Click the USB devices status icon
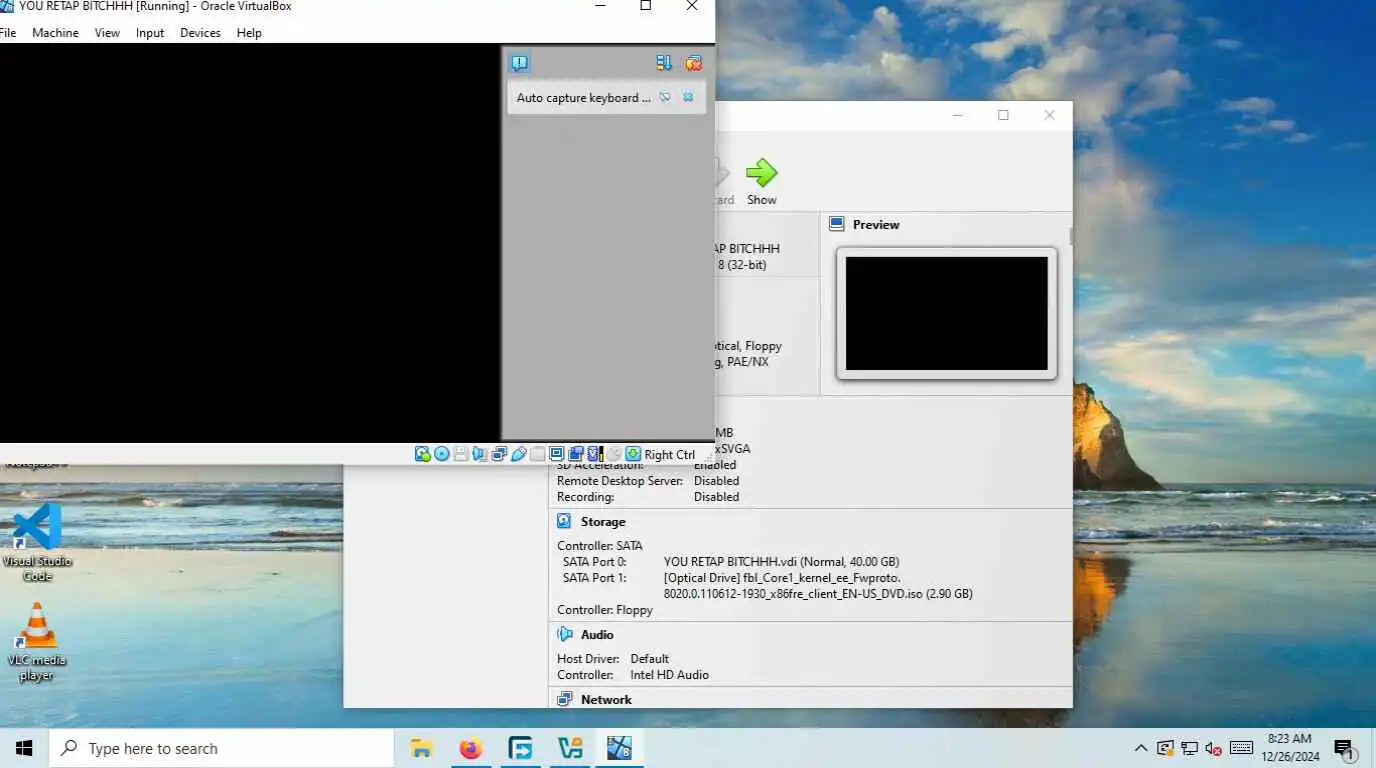This screenshot has width=1376, height=768. click(518, 454)
